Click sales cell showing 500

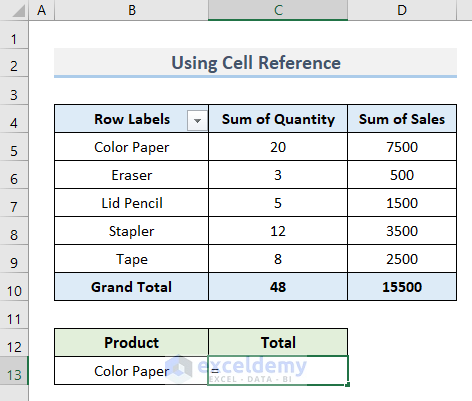[402, 175]
